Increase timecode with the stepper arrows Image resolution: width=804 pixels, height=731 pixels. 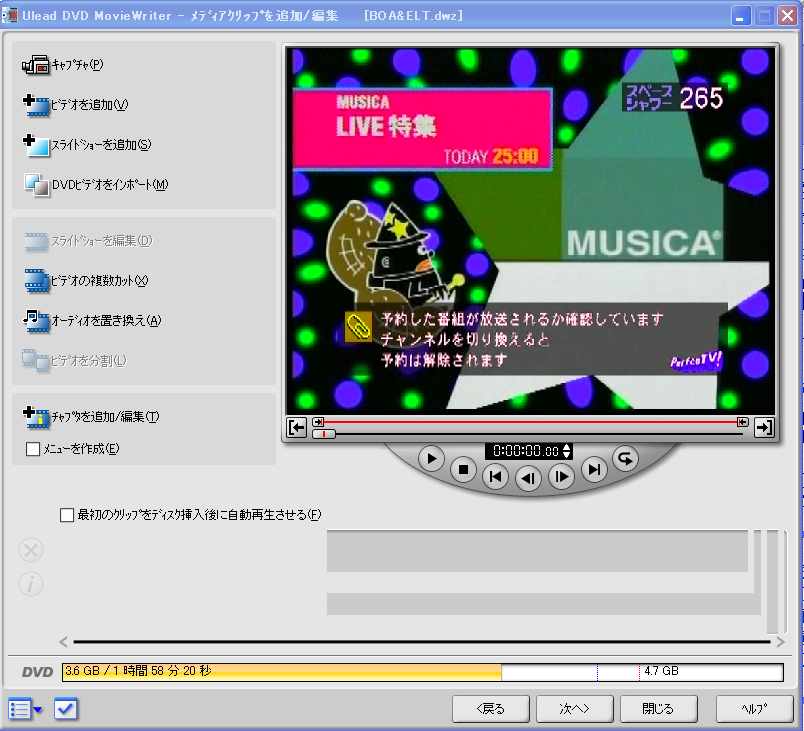tap(567, 448)
